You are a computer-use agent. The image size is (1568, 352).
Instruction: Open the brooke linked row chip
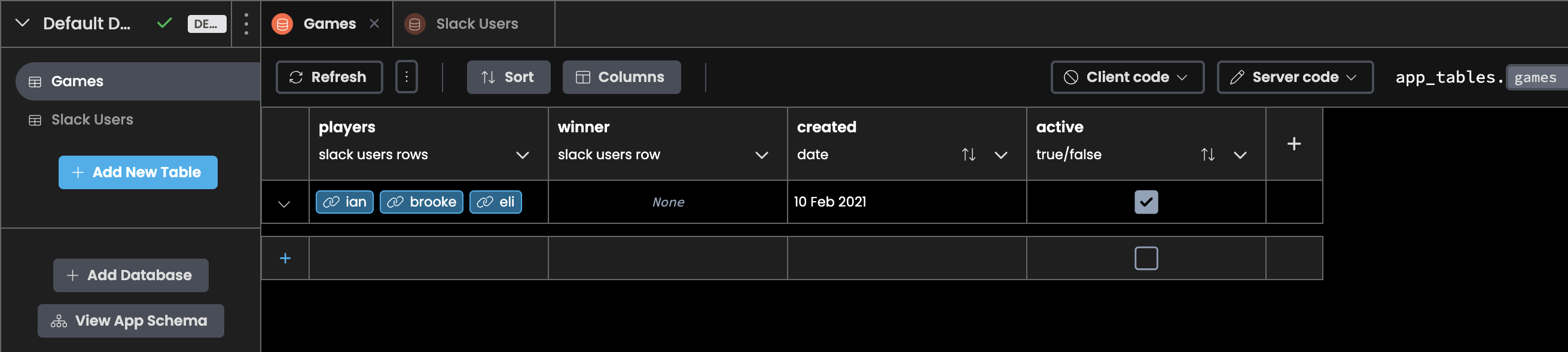pyautogui.click(x=421, y=202)
